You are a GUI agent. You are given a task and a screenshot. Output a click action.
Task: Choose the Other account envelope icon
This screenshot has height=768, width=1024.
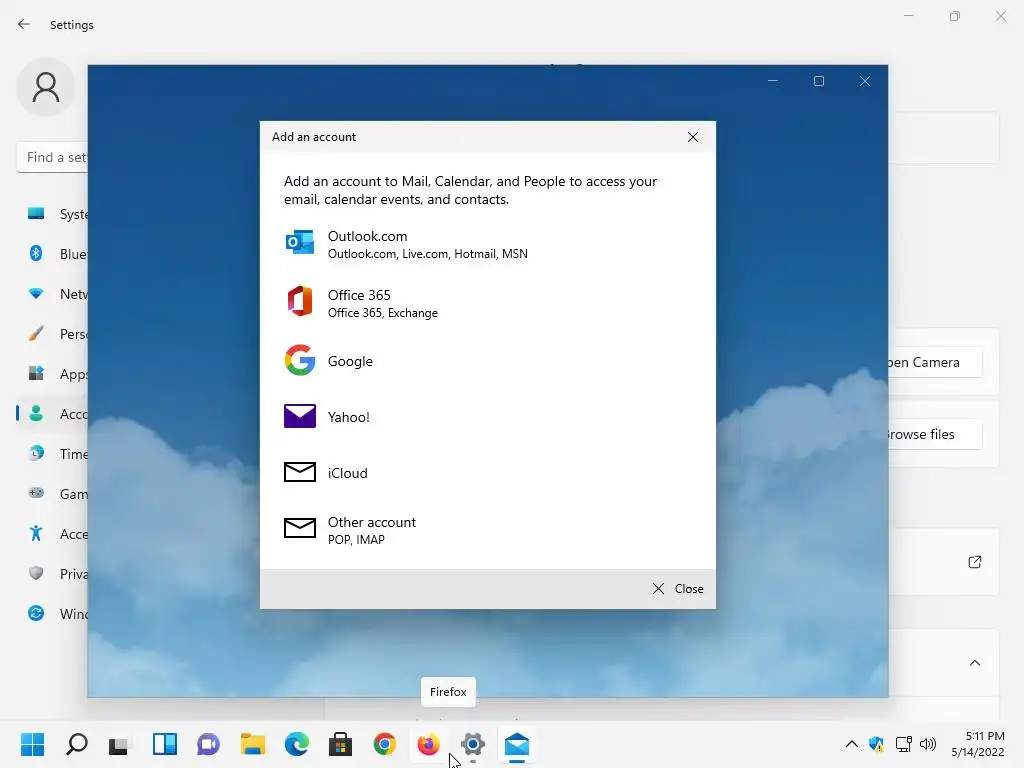tap(300, 528)
